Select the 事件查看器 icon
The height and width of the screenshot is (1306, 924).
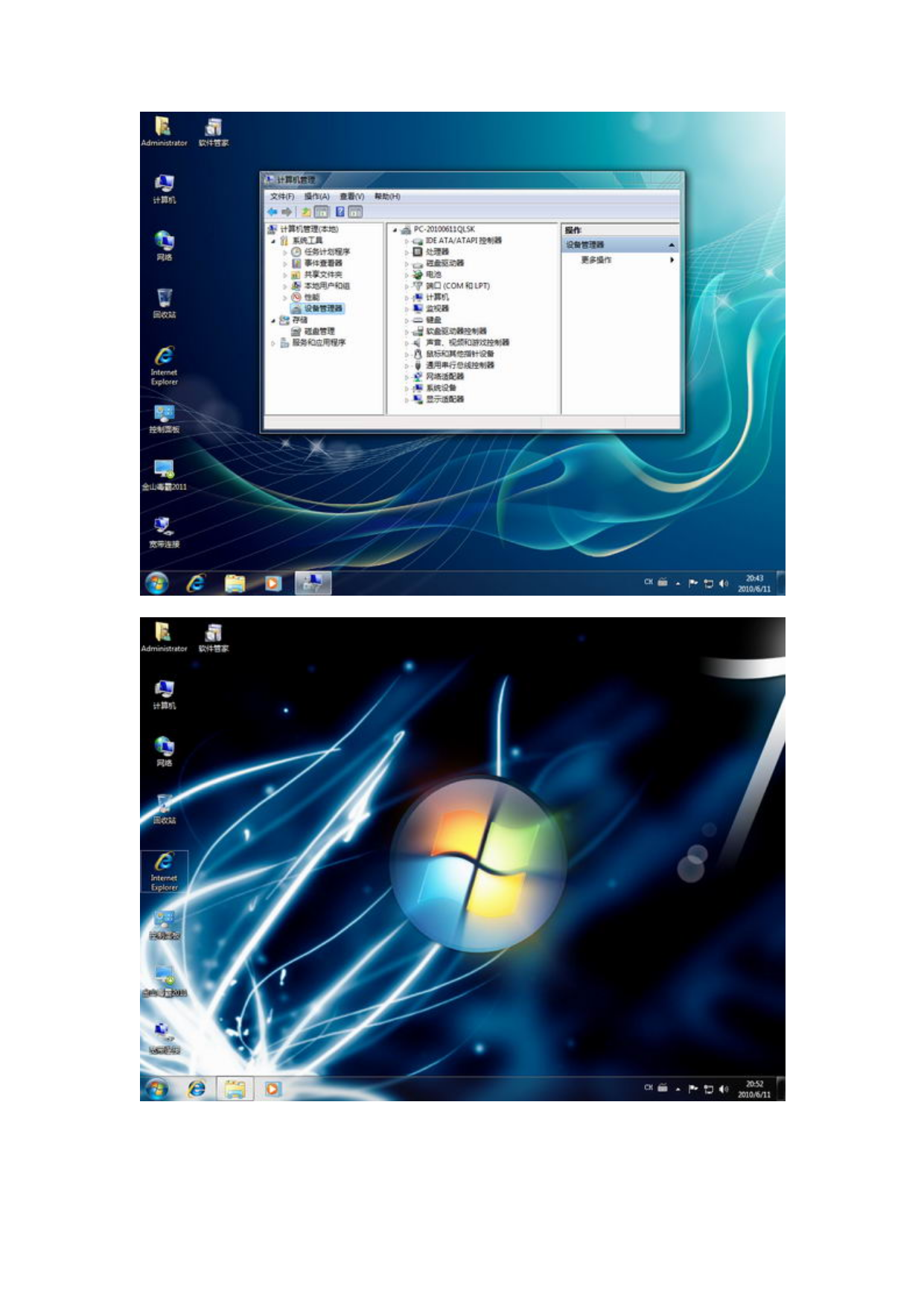point(296,263)
